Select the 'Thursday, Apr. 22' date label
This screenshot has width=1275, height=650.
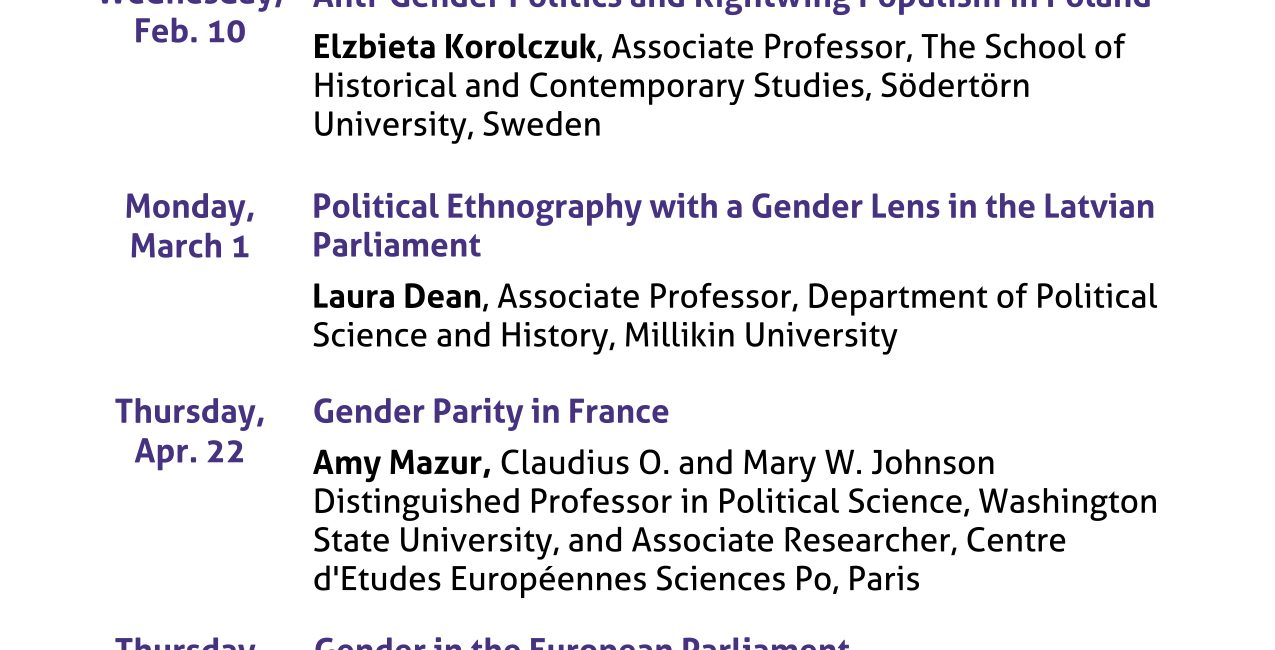pyautogui.click(x=190, y=431)
